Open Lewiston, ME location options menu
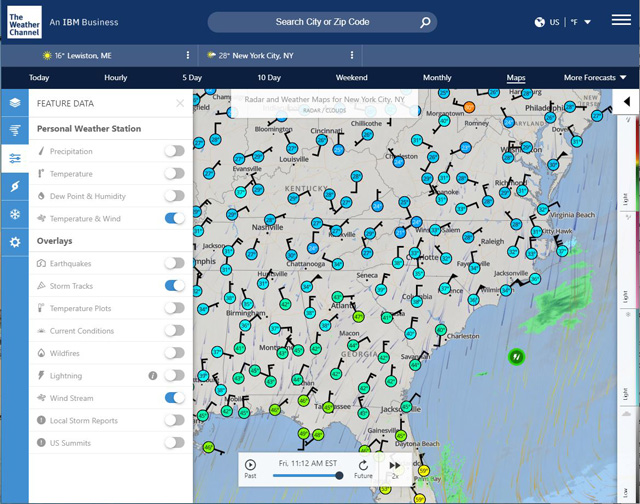This screenshot has height=504, width=640. 187,55
